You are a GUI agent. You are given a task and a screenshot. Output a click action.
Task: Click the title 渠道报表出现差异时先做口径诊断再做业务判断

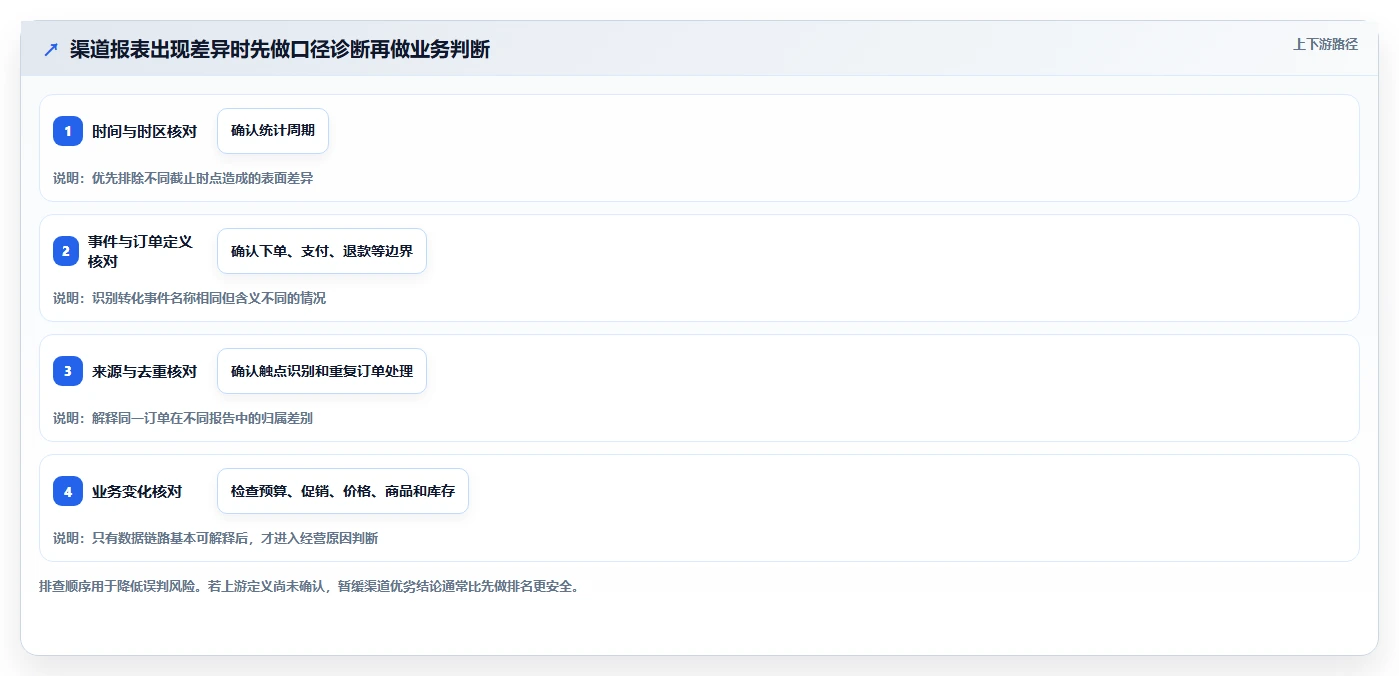(x=280, y=50)
